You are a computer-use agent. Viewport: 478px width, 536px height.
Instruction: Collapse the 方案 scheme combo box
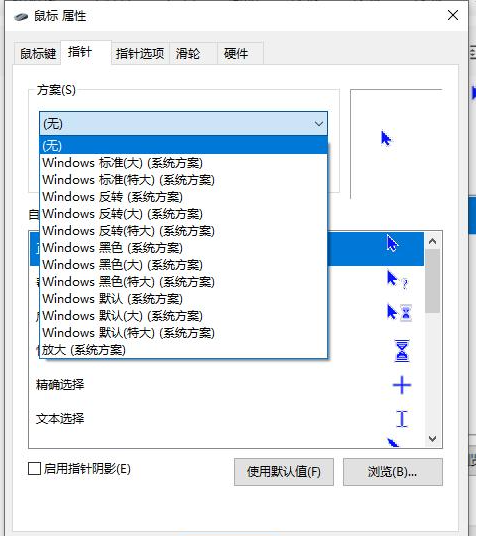tap(183, 123)
